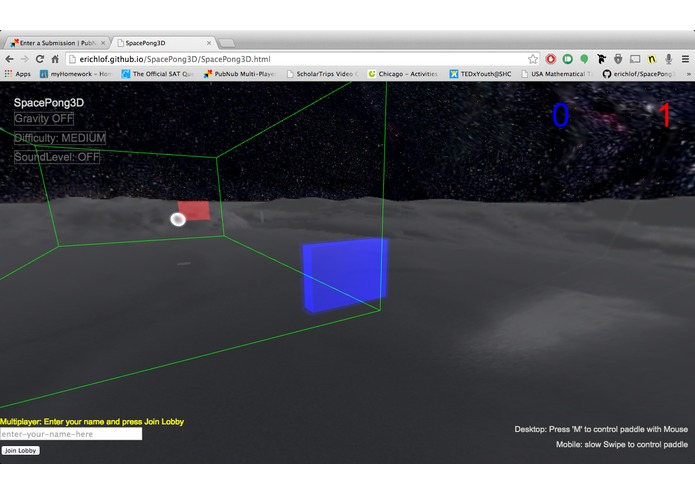
Task: Close the Enter a Submission tab
Action: click(103, 43)
